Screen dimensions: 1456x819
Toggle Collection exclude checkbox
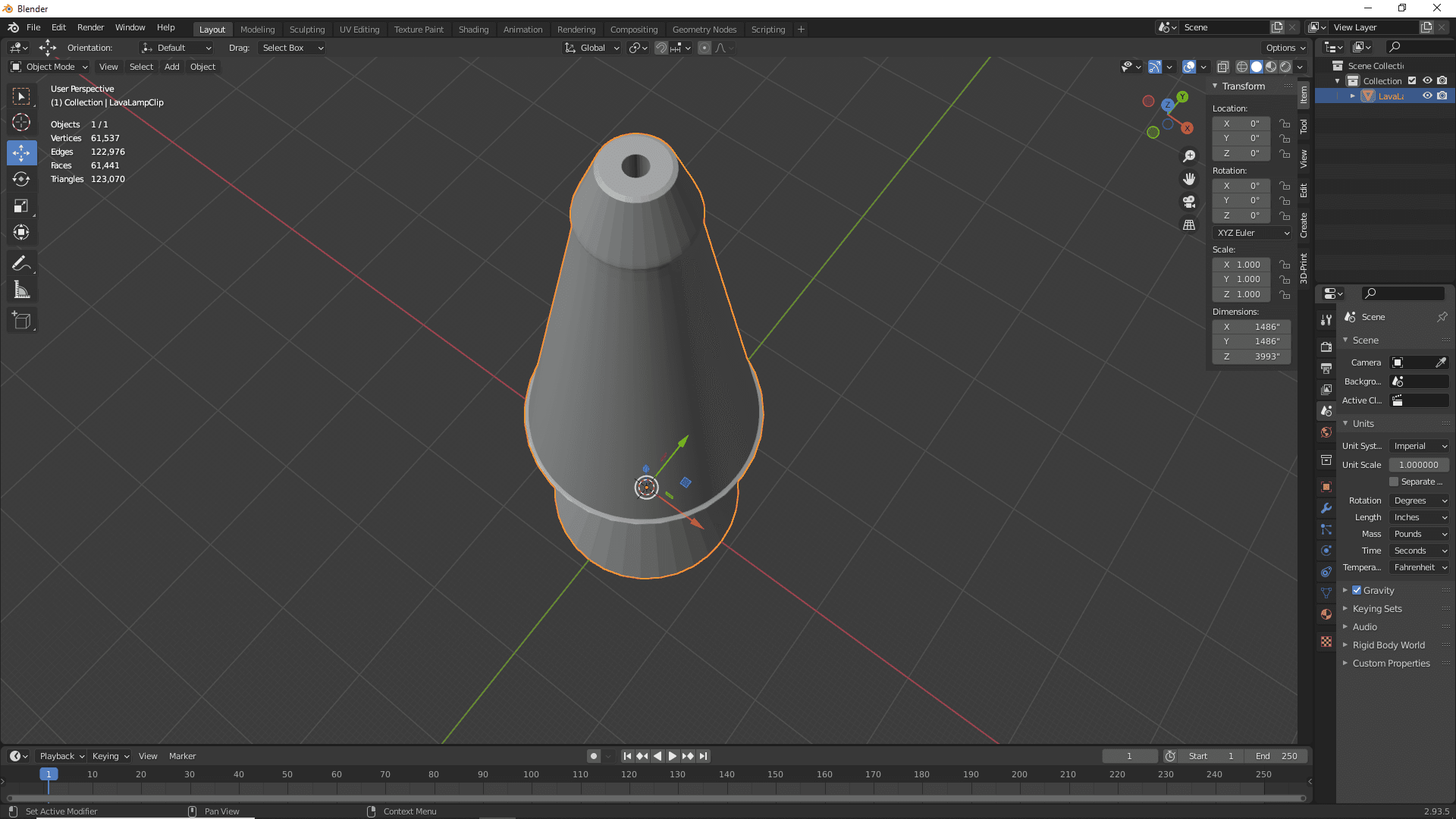(x=1412, y=80)
